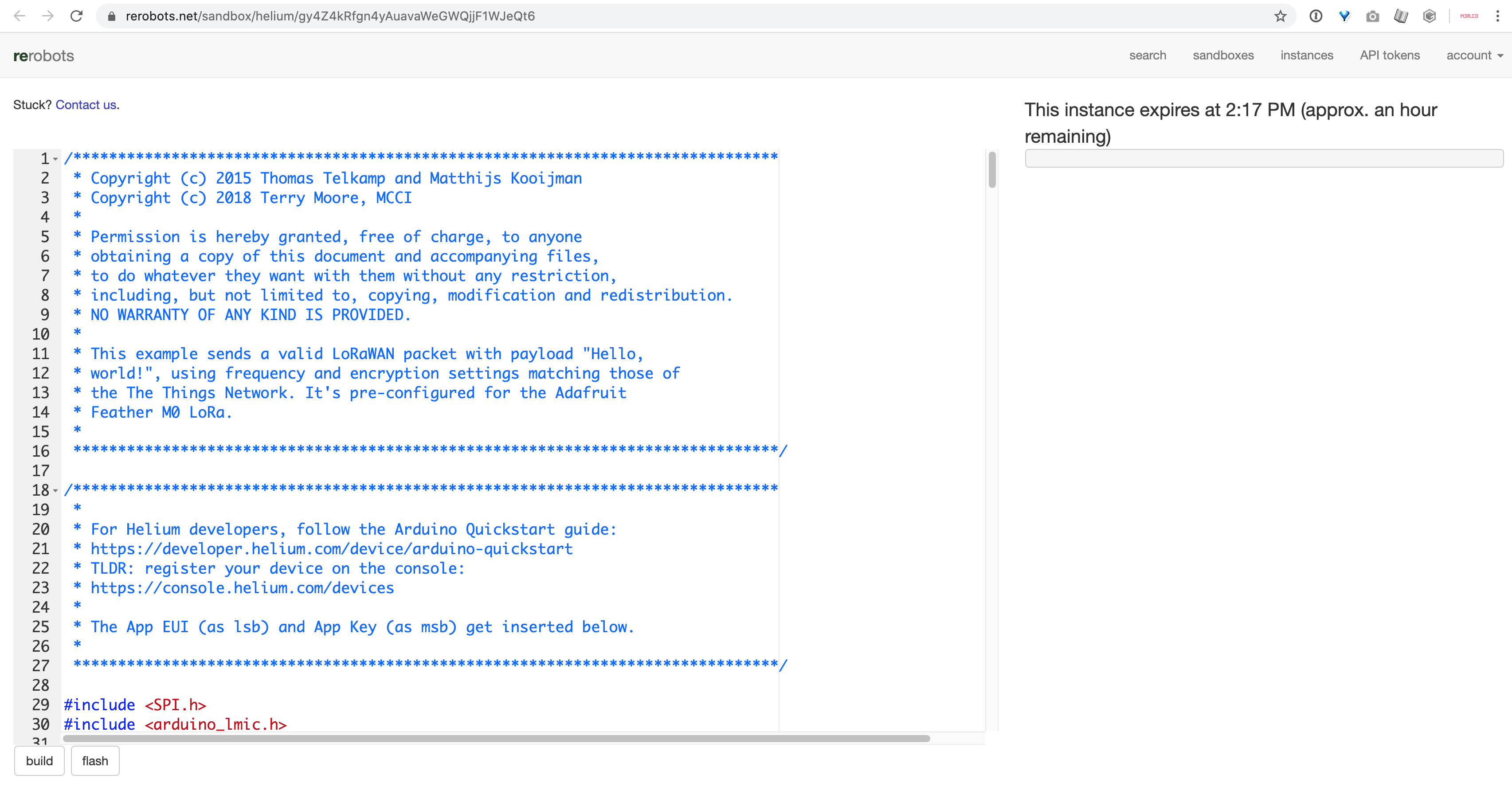Follow the Contact us link
Screen dimensions: 1512x798
[x=86, y=105]
